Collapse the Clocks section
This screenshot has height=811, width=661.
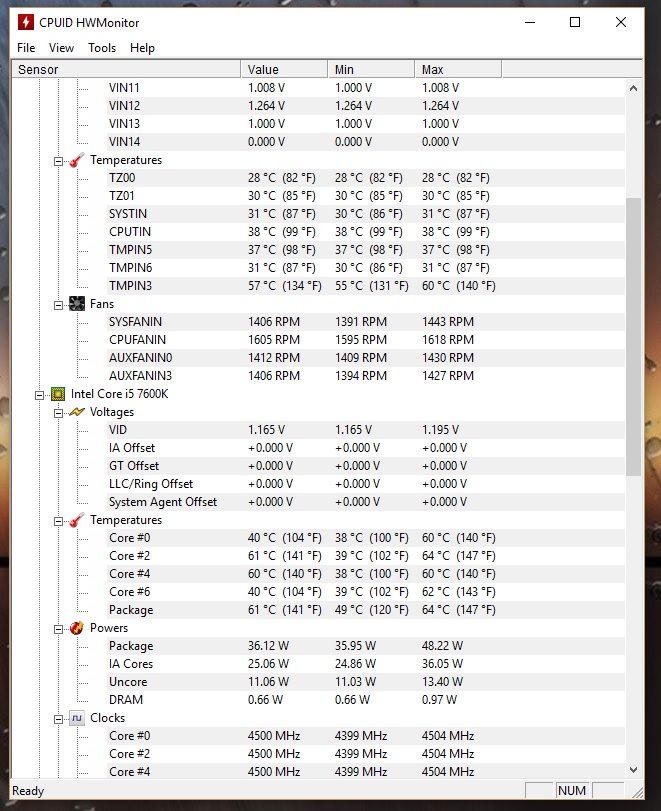pos(58,719)
